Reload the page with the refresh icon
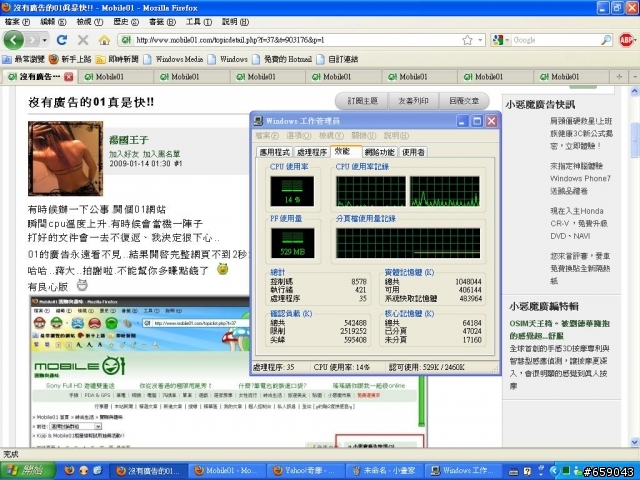The image size is (640, 480). click(x=62, y=40)
